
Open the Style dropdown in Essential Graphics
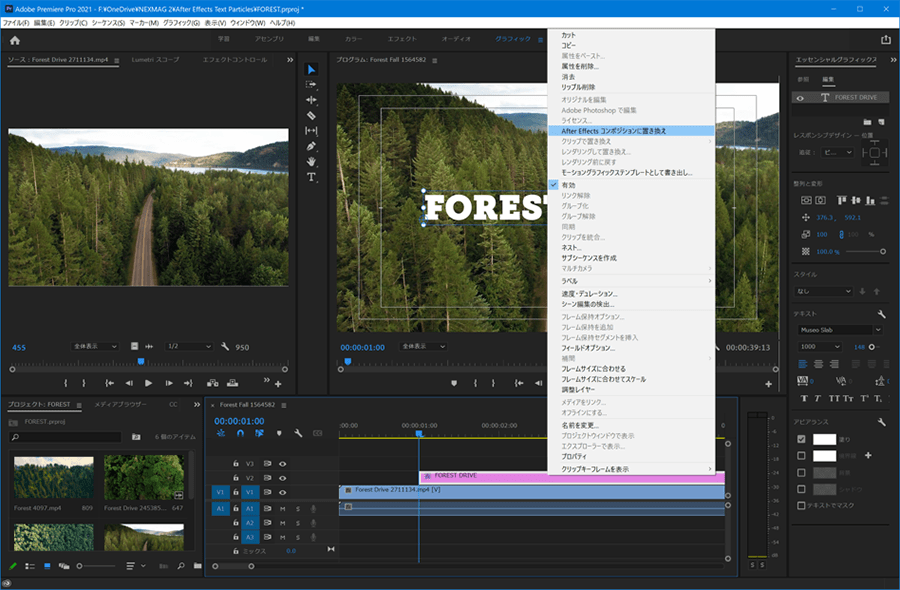tap(824, 291)
